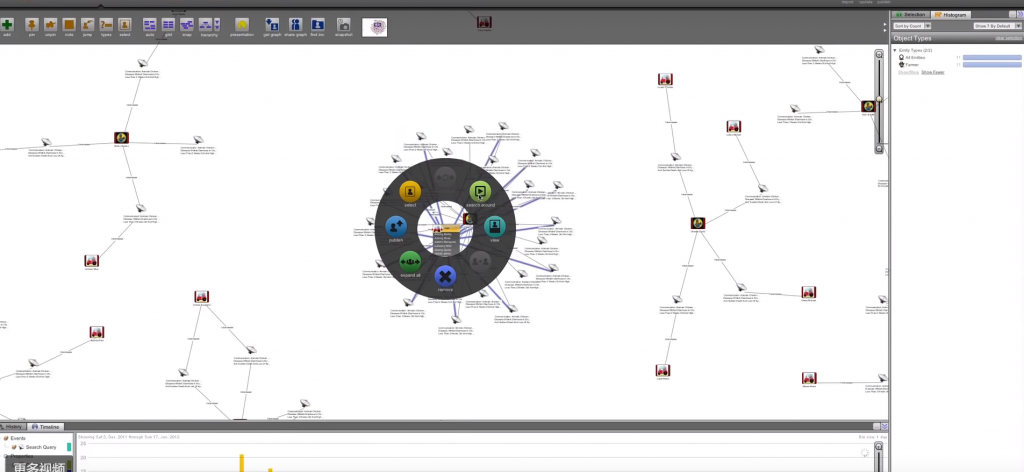The image size is (1024, 472).
Task: Pin selected nodes with the pin tool
Action: point(31,23)
